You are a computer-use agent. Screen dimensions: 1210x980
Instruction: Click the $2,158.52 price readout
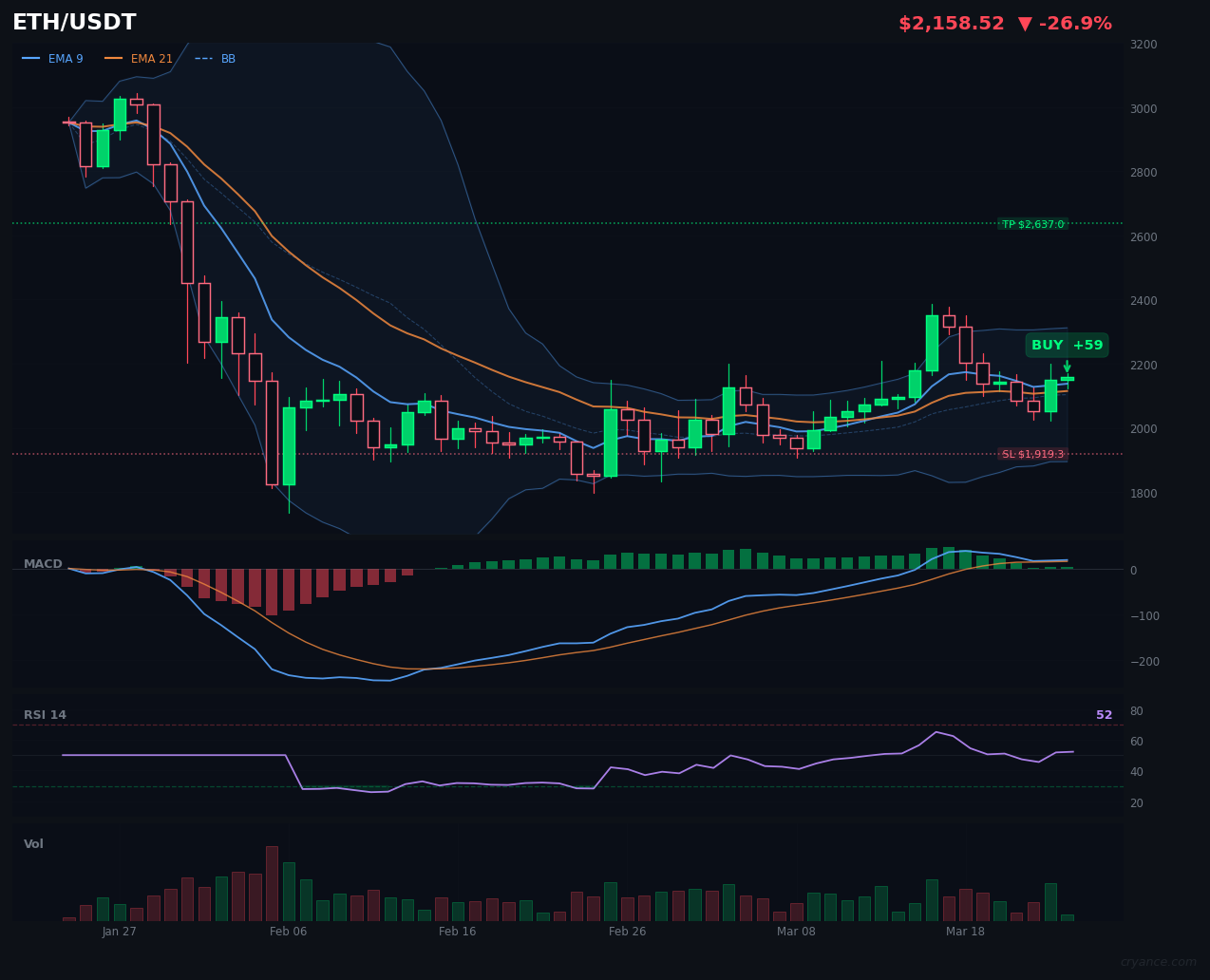[951, 23]
